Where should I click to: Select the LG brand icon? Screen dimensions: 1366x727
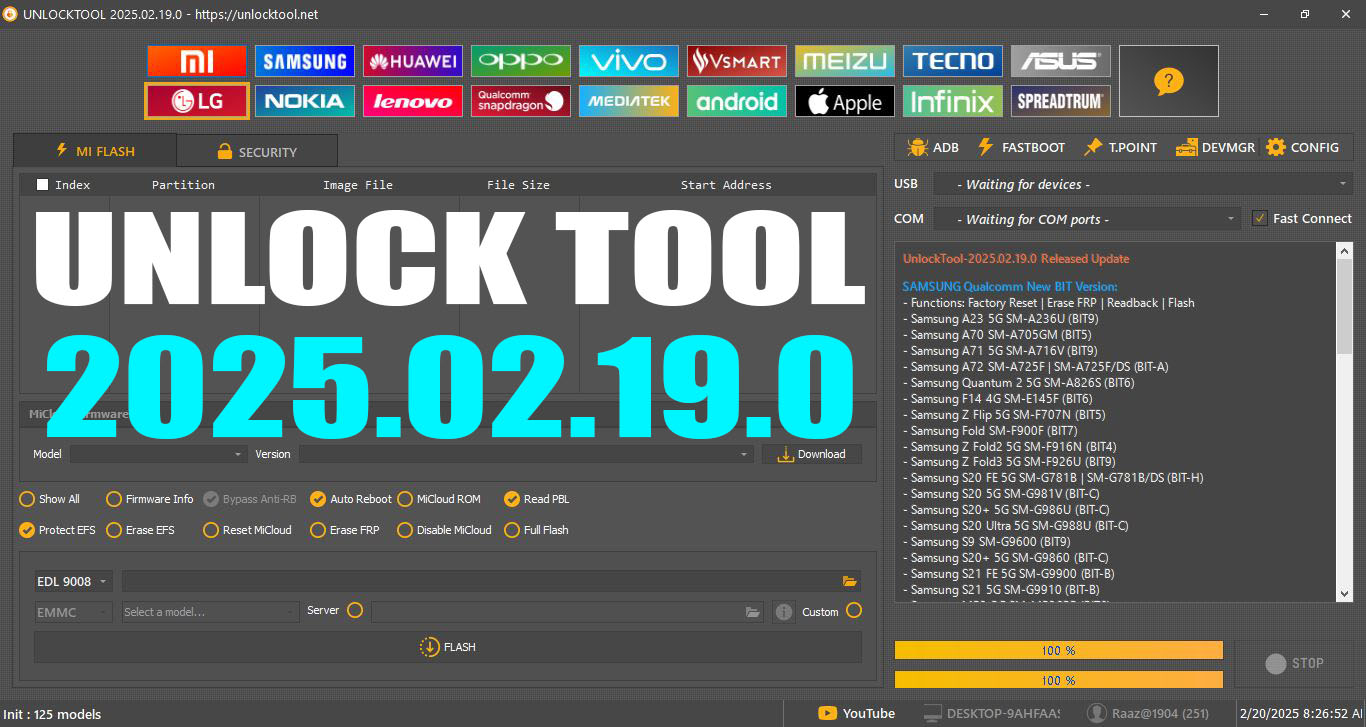pos(197,101)
